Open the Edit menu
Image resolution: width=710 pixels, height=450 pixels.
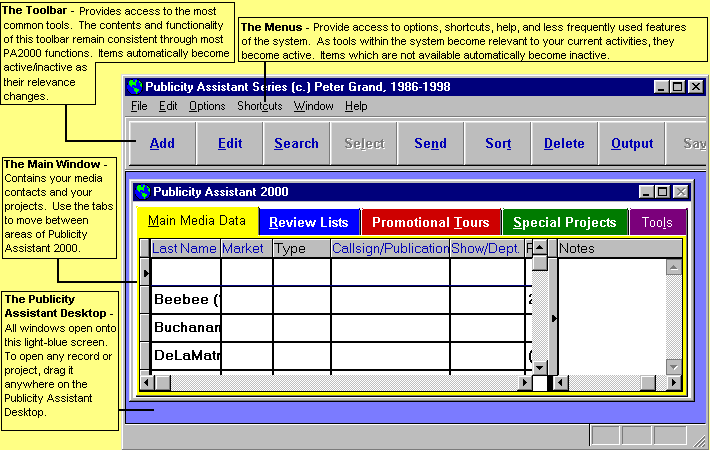coord(168,106)
